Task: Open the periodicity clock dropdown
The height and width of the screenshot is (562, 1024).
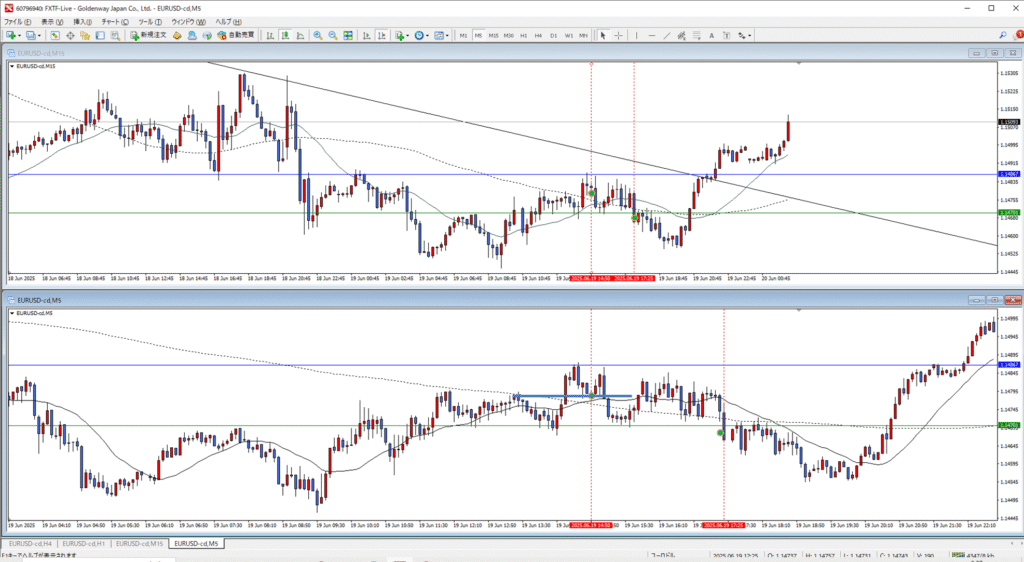Action: [x=429, y=35]
